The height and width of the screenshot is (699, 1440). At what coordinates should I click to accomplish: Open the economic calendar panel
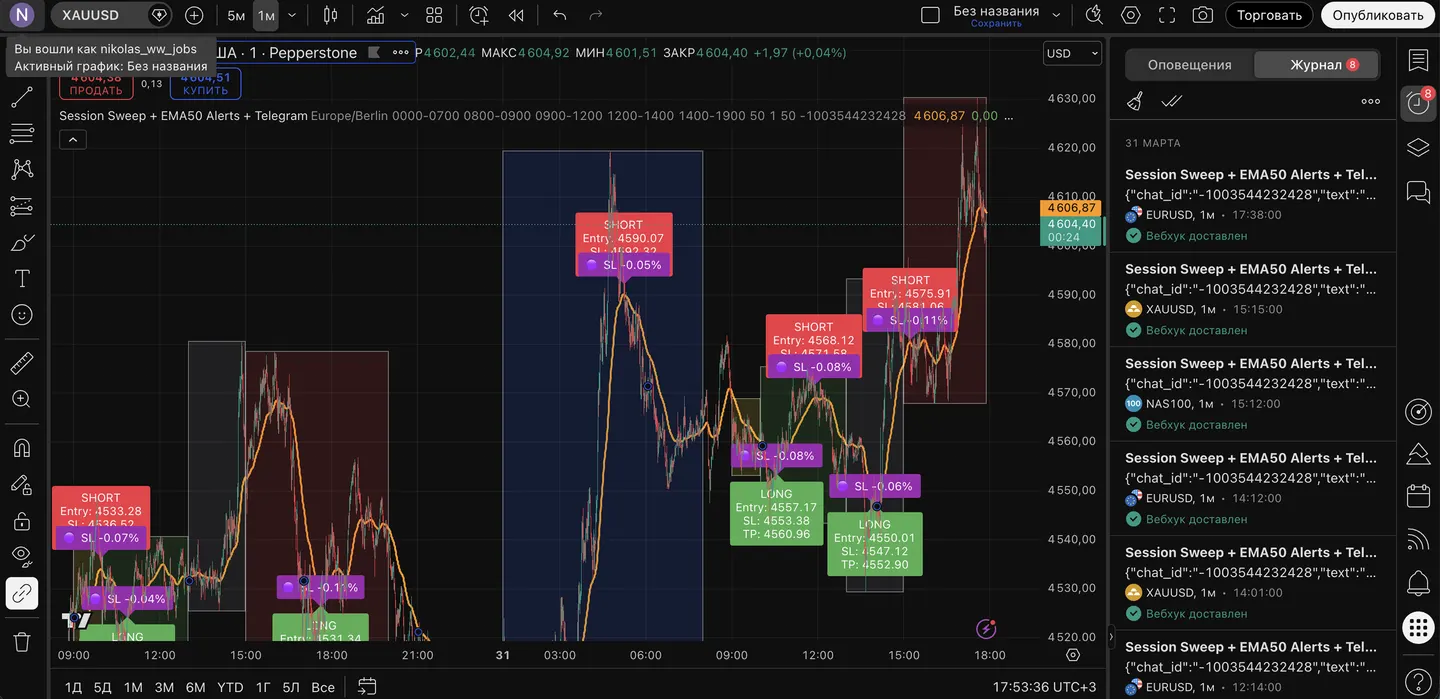pos(1418,496)
